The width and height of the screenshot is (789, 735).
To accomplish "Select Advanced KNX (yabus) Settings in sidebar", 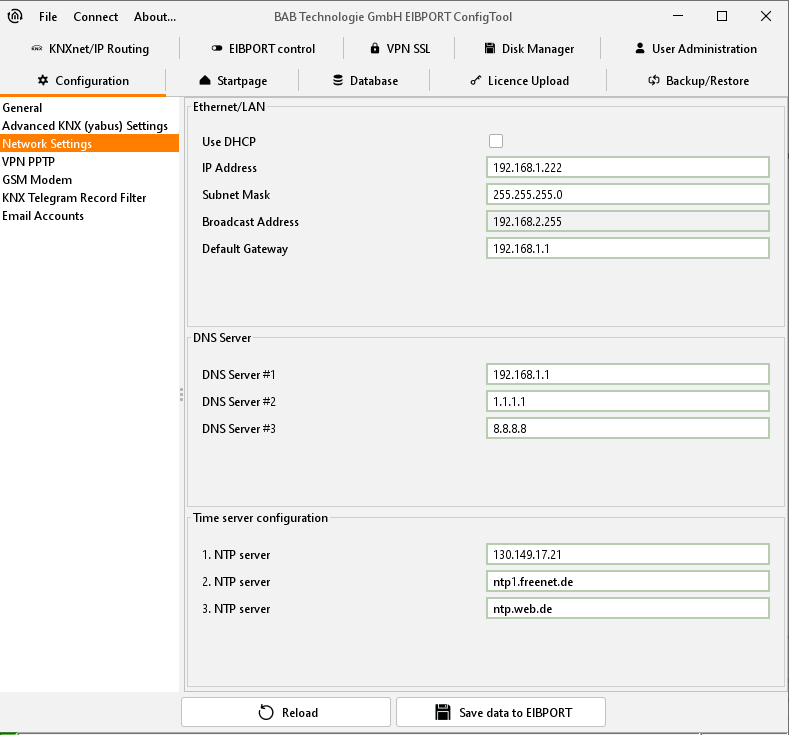I will coord(85,125).
